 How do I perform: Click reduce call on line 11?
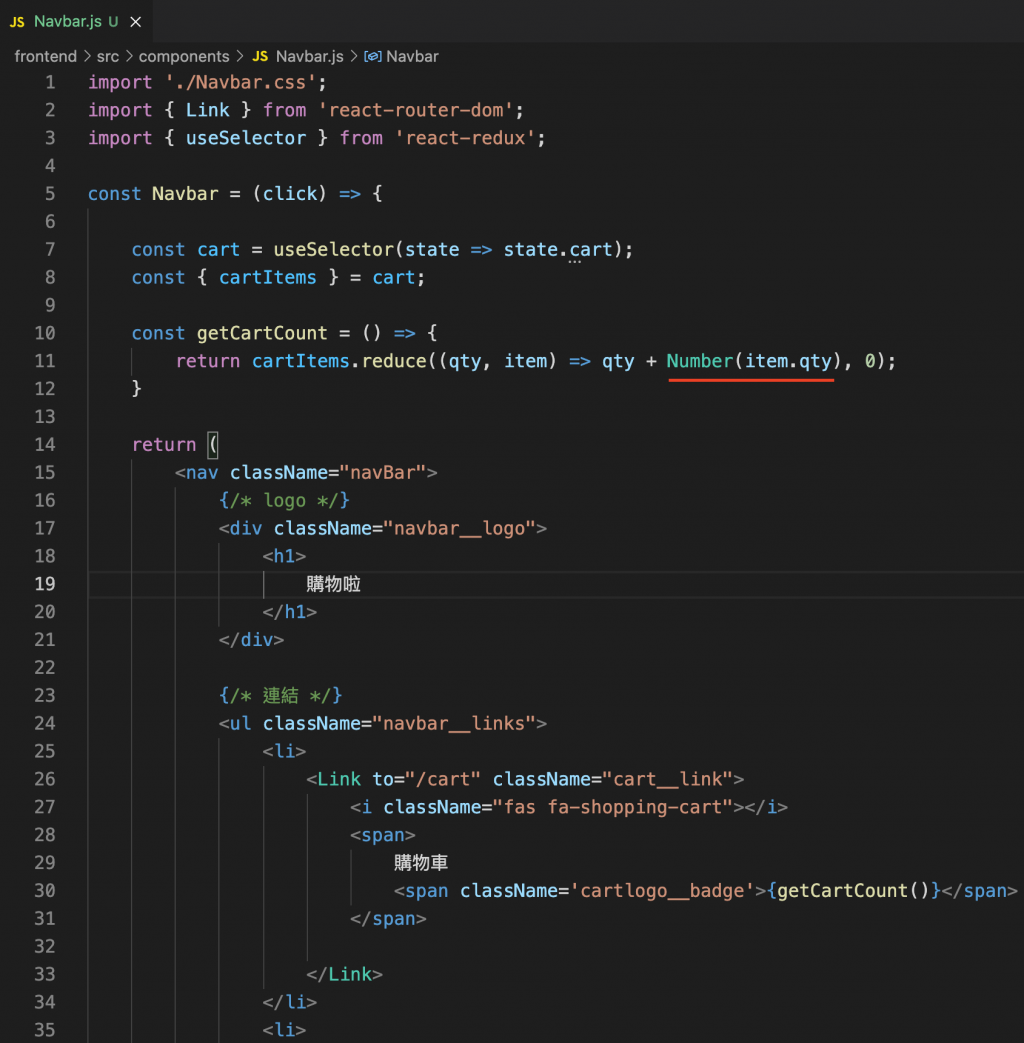(394, 361)
